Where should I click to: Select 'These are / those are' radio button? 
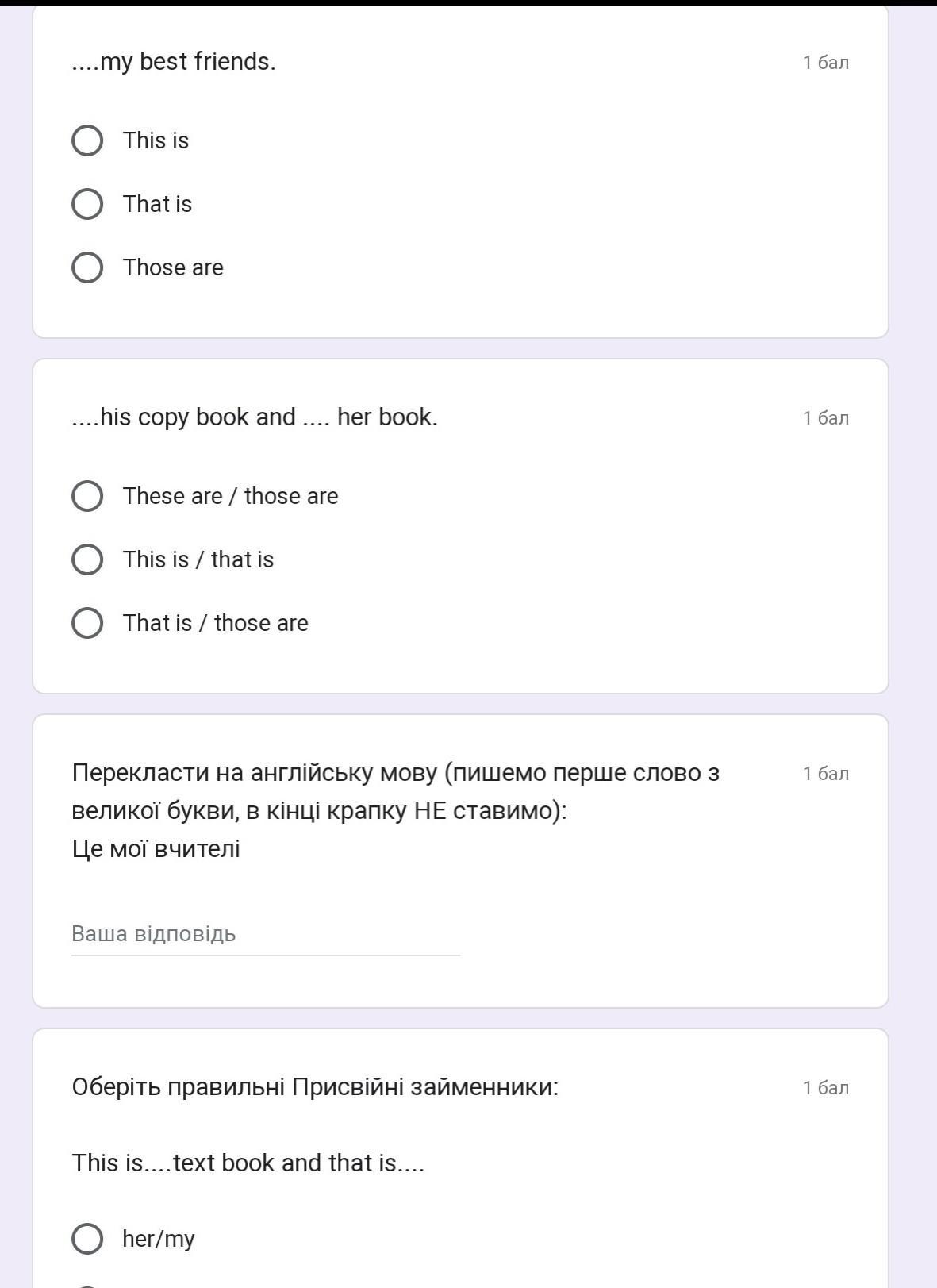tap(87, 496)
